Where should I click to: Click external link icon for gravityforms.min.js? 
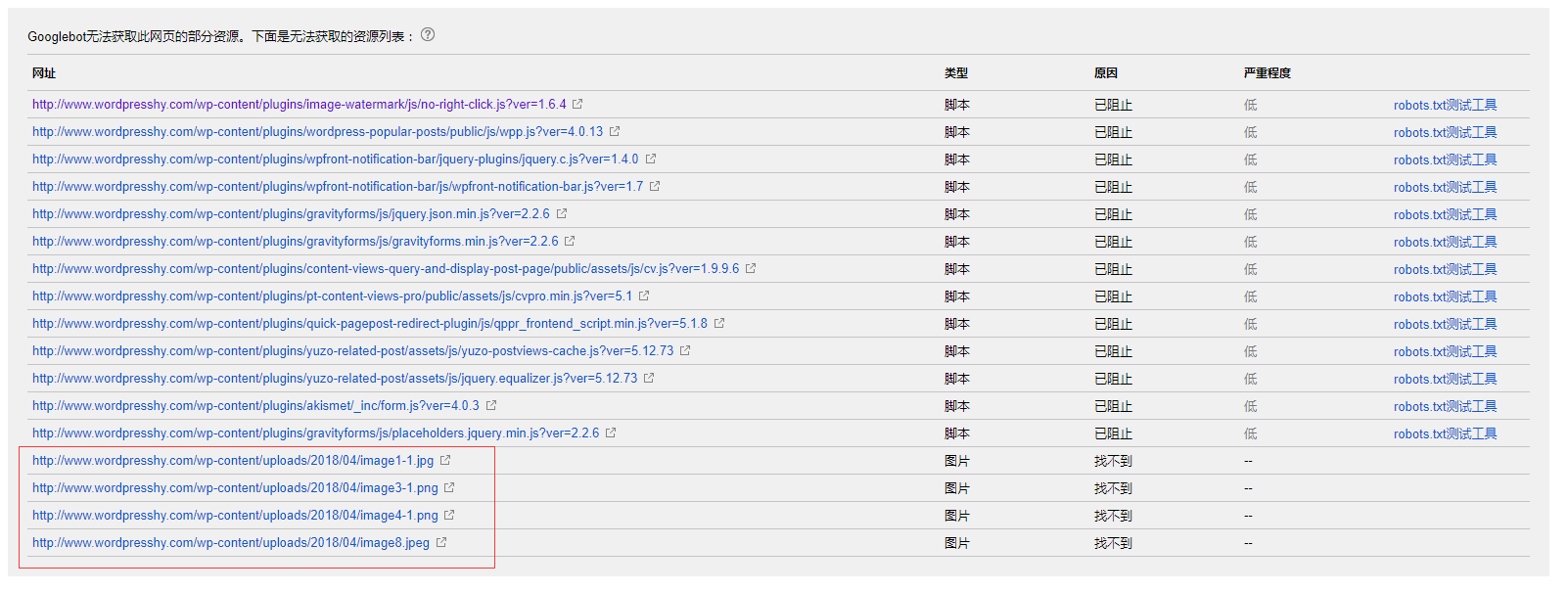point(570,241)
